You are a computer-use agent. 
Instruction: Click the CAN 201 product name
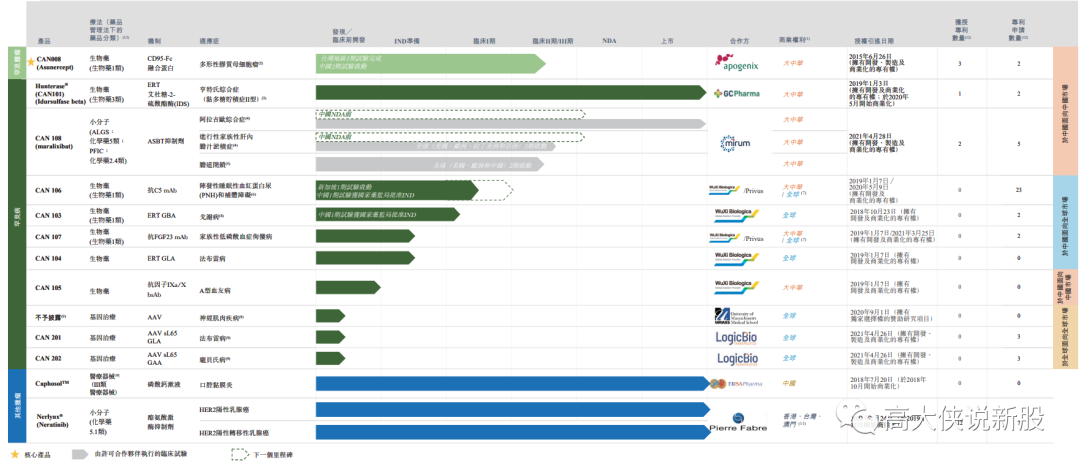49,338
